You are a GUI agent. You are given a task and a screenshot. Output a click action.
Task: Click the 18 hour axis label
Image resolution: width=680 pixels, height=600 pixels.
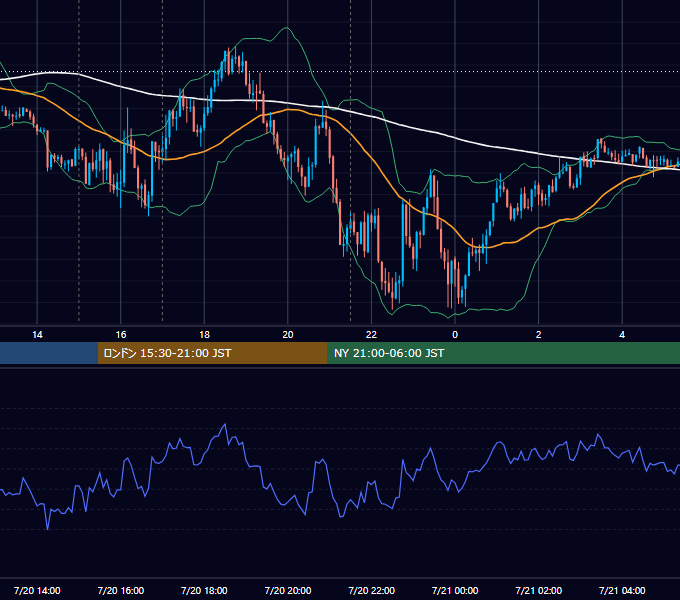tap(204, 335)
